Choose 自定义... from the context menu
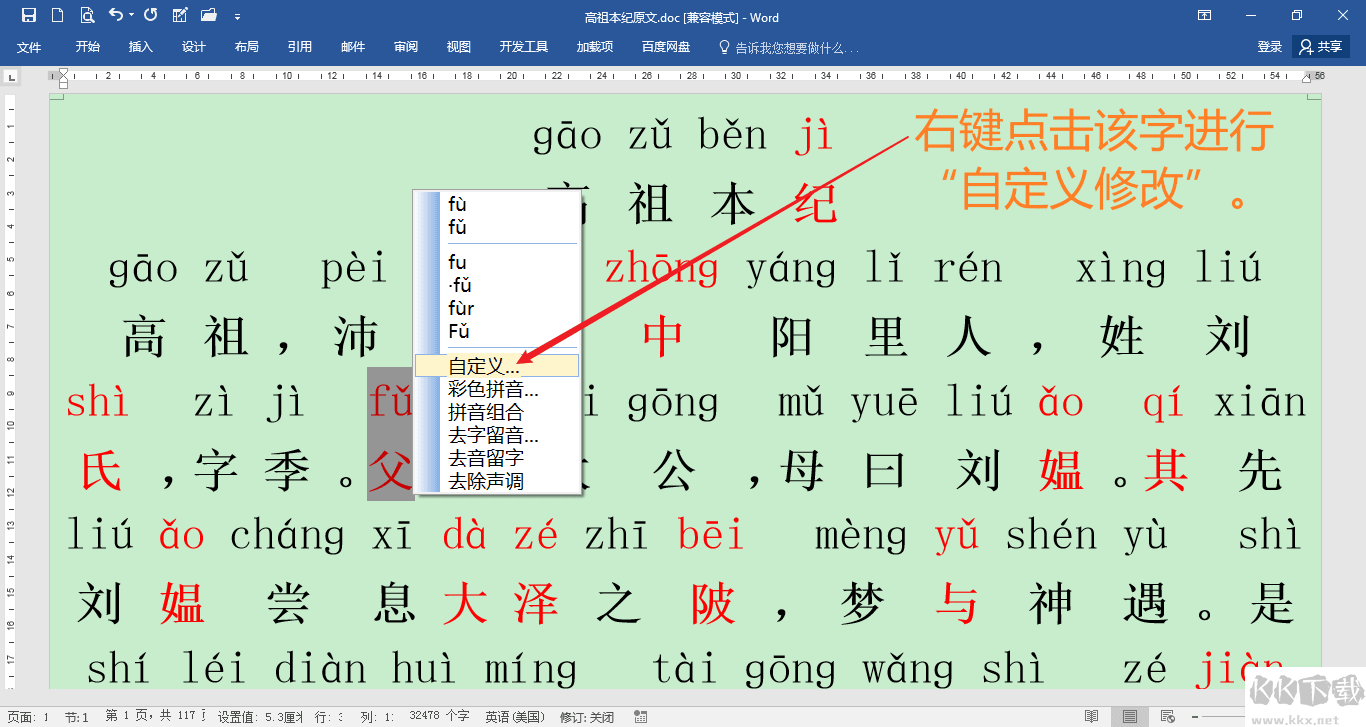1366x727 pixels. tap(483, 364)
